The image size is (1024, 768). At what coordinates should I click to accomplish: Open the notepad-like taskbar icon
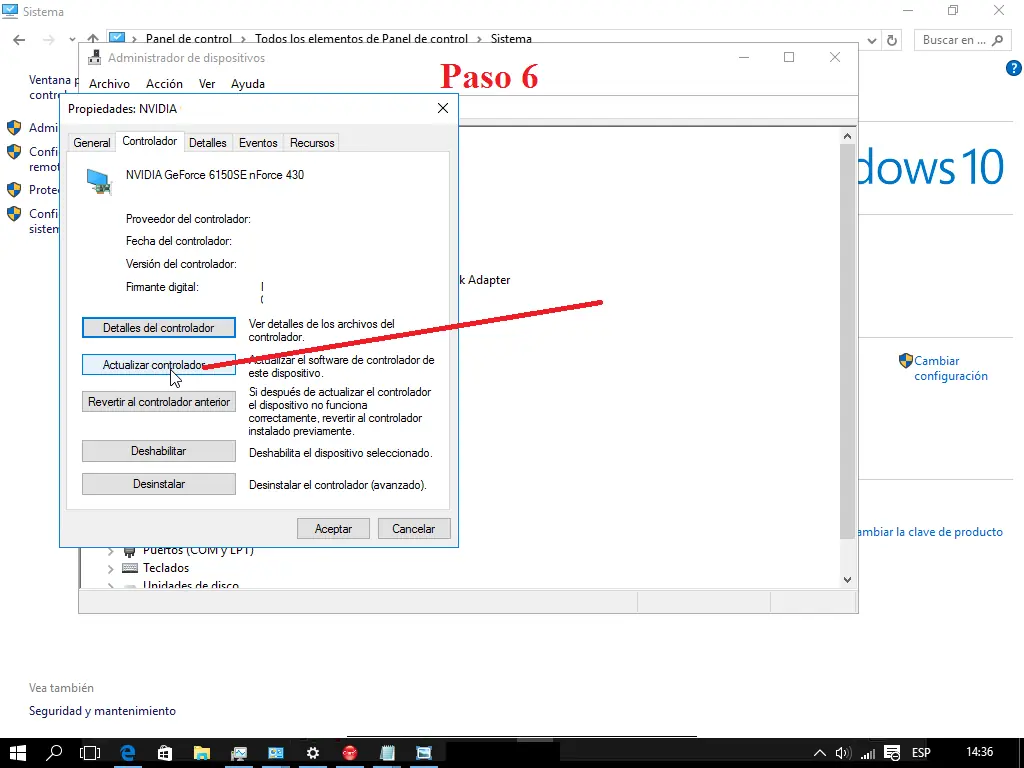(387, 753)
